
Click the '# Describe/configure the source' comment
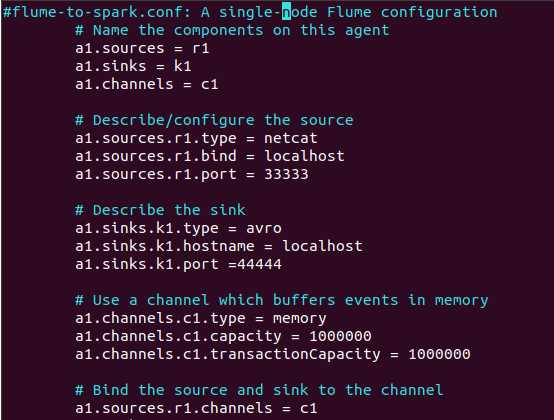(x=214, y=120)
